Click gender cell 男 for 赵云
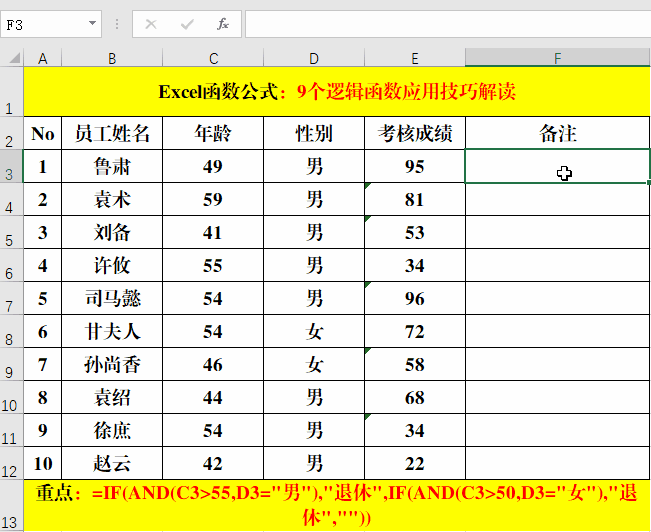The image size is (651, 532). 314,463
